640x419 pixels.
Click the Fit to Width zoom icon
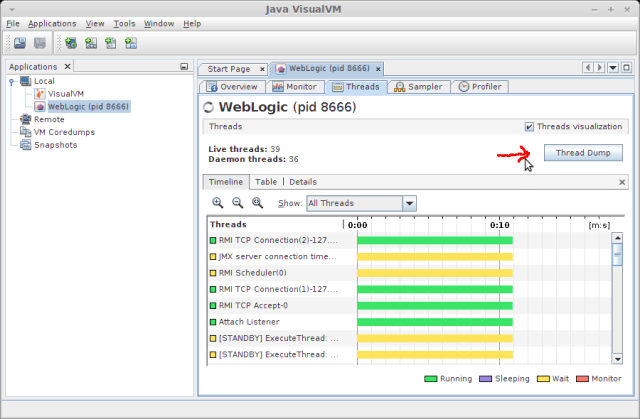(x=257, y=202)
